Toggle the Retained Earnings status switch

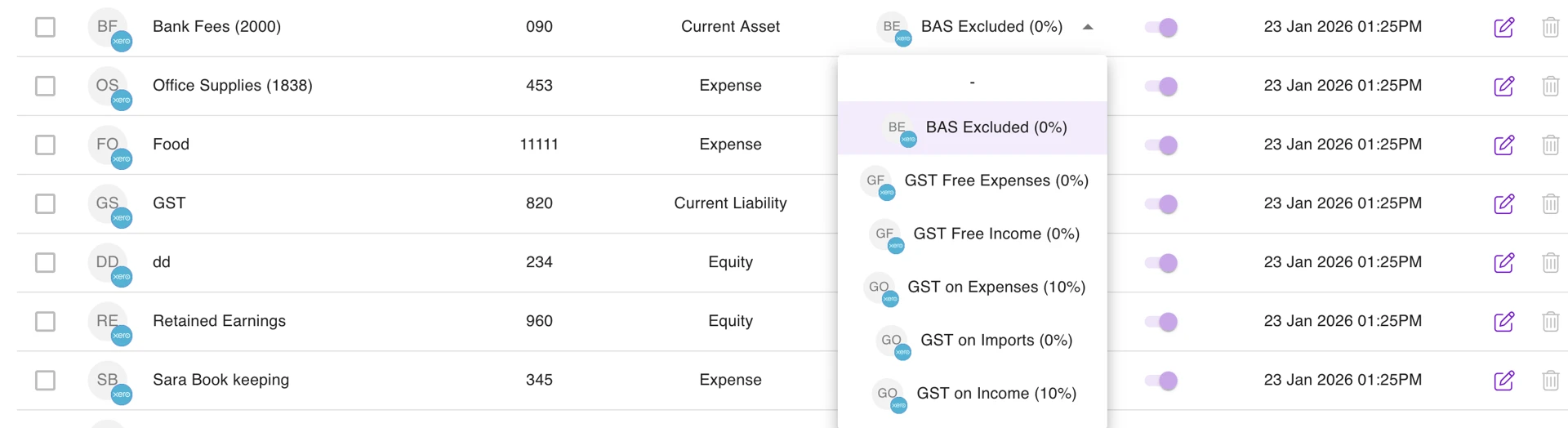tap(1161, 321)
